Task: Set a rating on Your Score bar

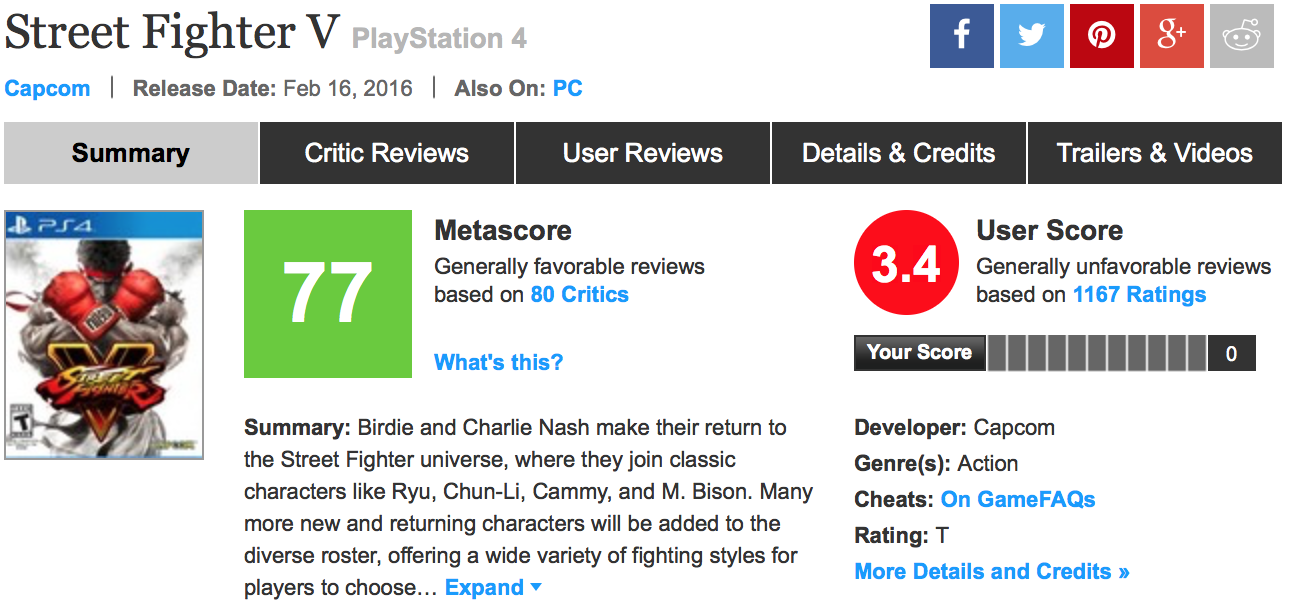Action: tap(1096, 353)
